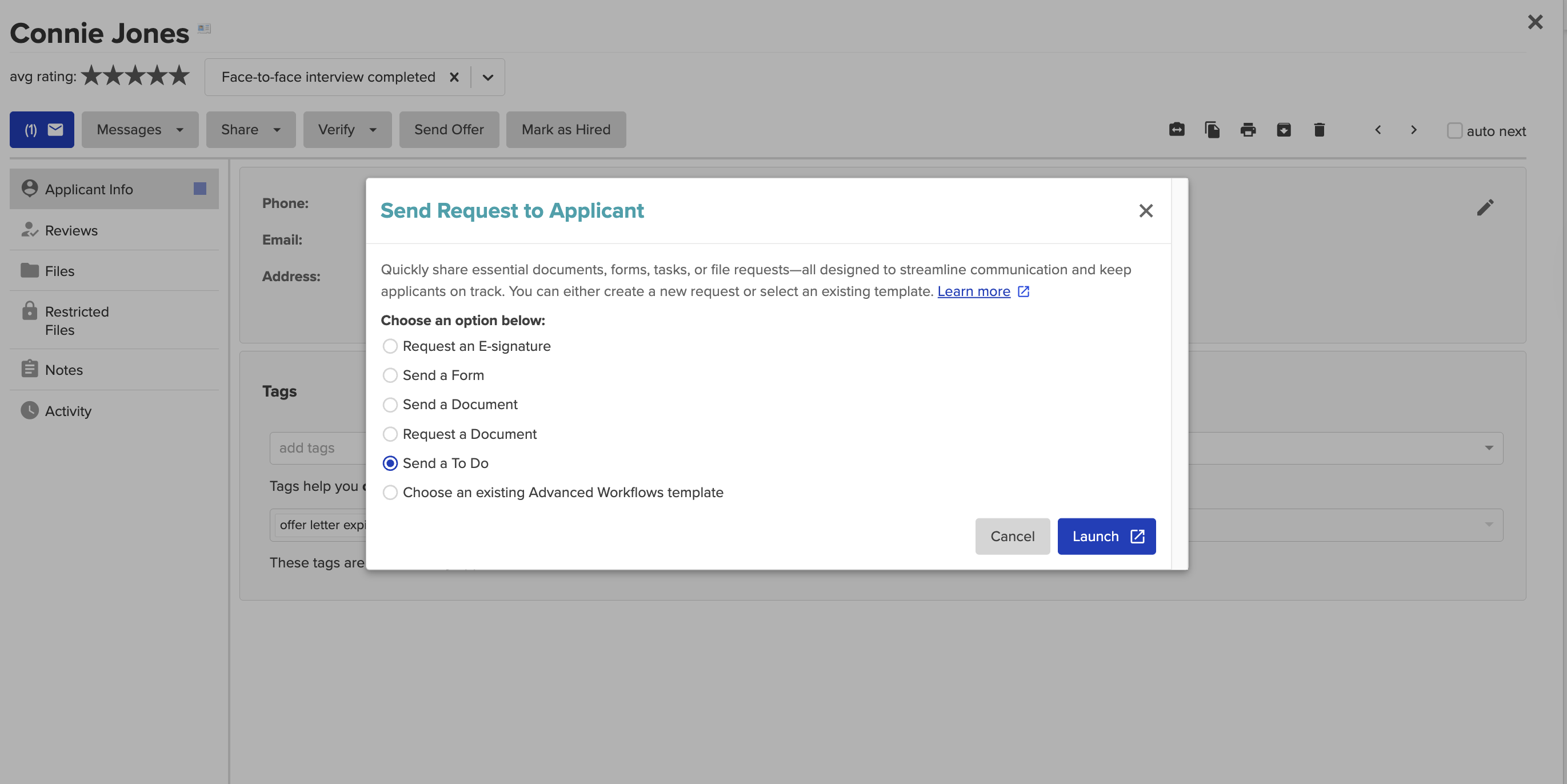Click the archive icon in toolbar
This screenshot has width=1567, height=784.
pos(1284,130)
